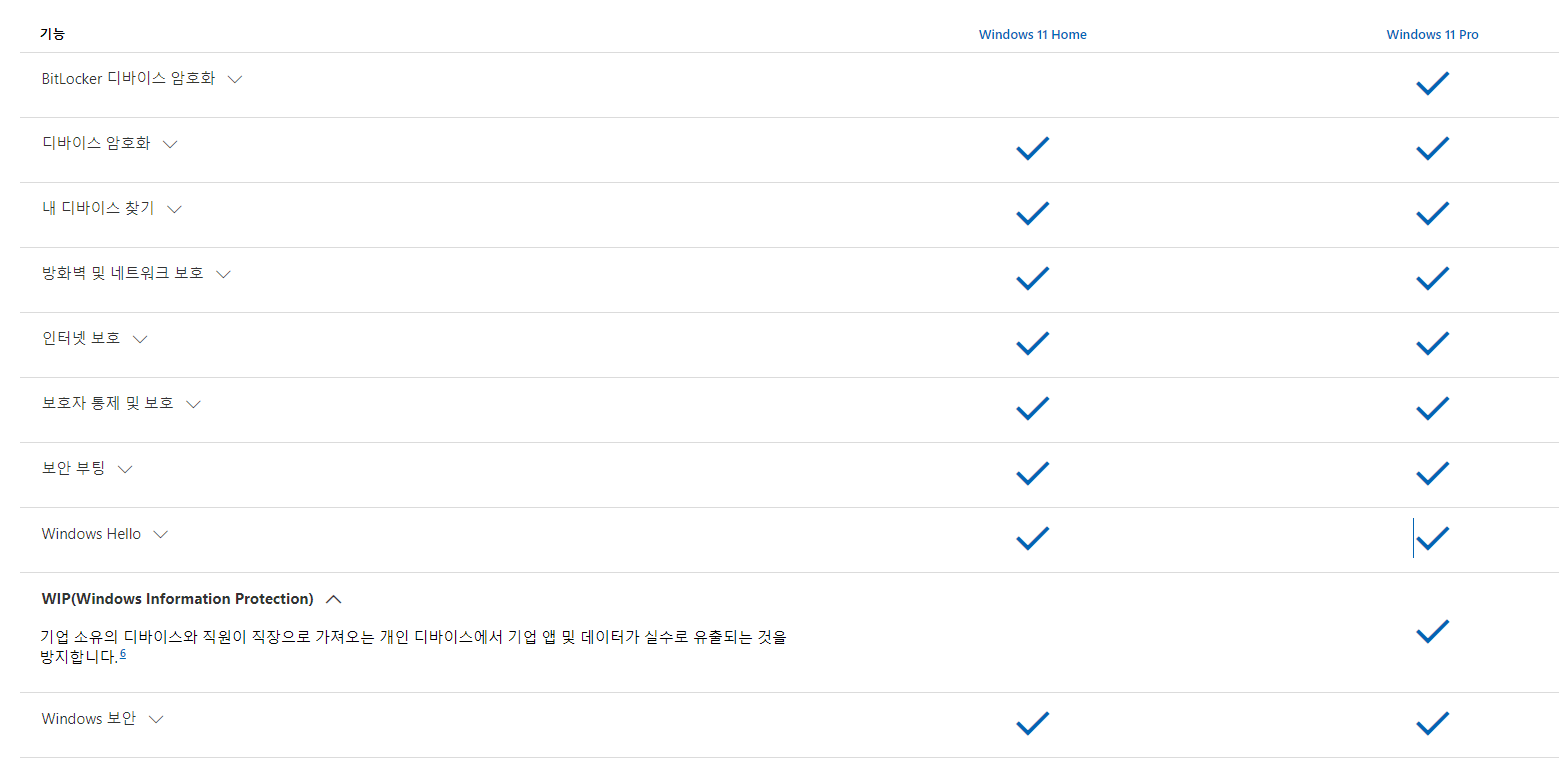Expand the 디바이스 암호화 row chevron

click(x=170, y=144)
